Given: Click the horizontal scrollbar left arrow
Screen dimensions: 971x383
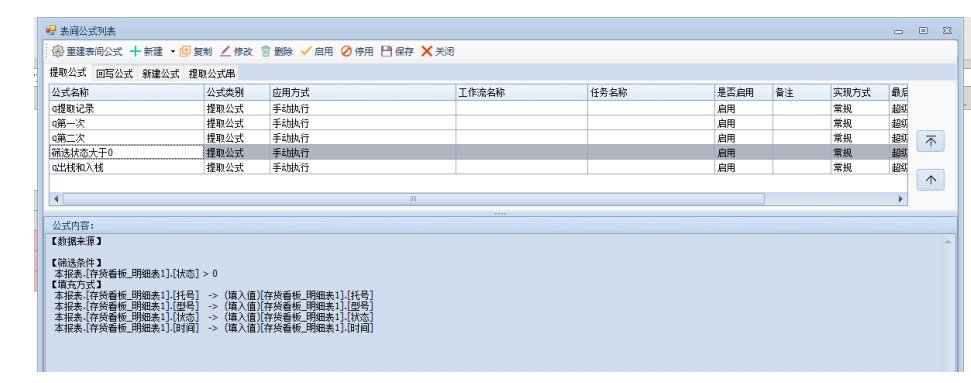Looking at the screenshot, I should click(x=56, y=199).
